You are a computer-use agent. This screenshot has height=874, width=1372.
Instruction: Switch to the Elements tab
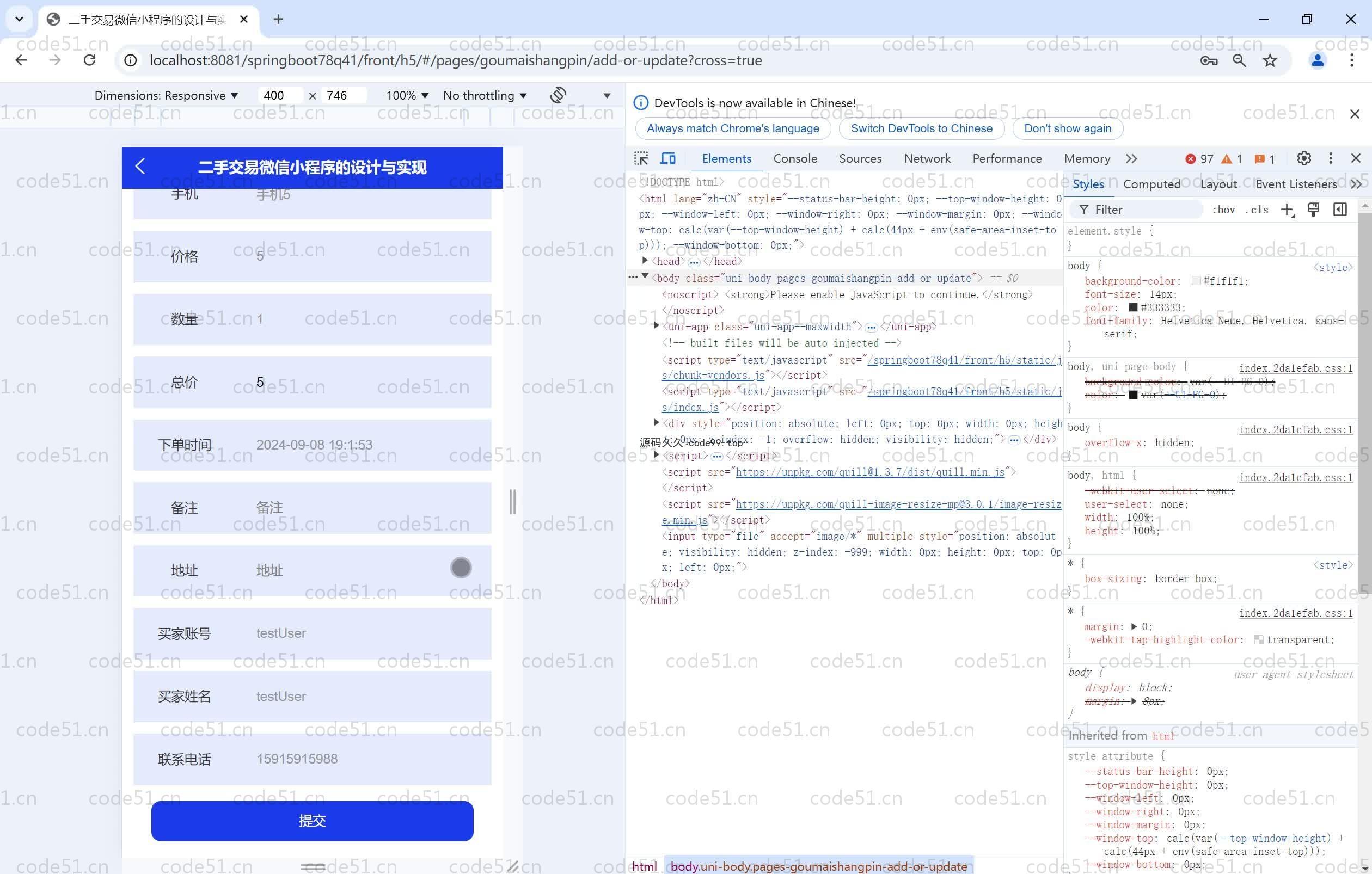coord(726,158)
